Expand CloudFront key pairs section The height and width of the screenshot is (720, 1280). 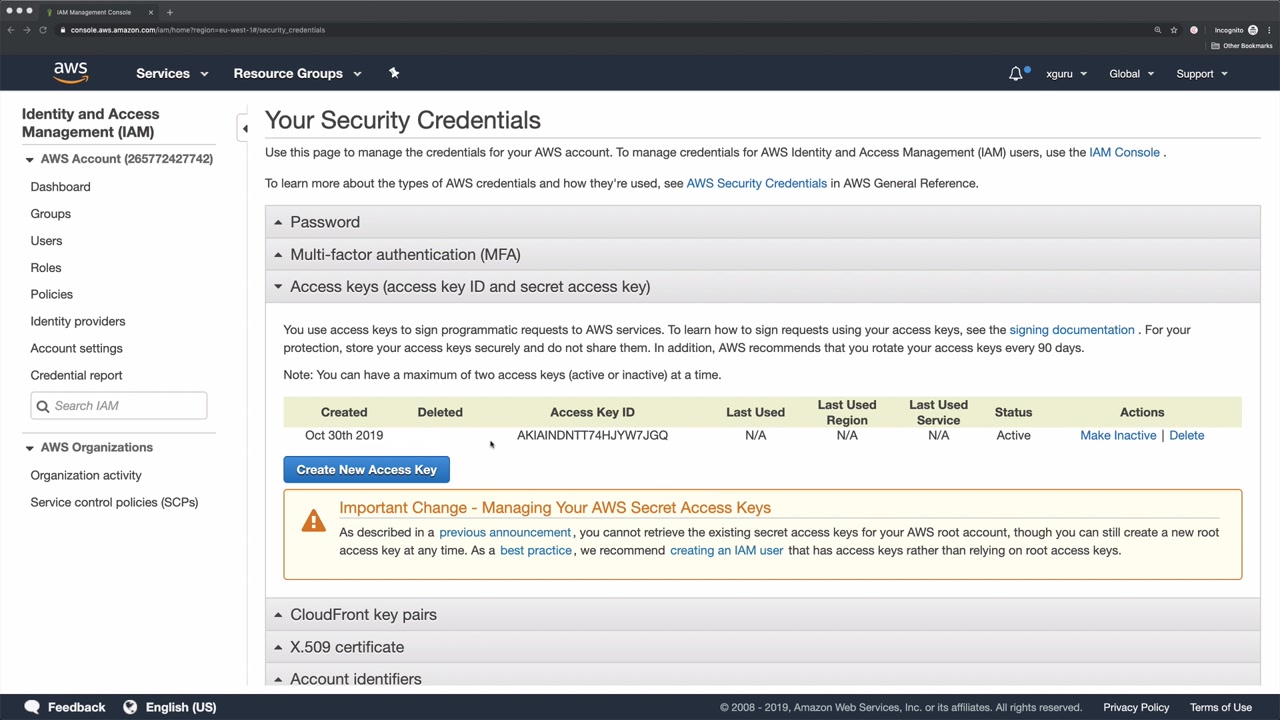point(362,614)
